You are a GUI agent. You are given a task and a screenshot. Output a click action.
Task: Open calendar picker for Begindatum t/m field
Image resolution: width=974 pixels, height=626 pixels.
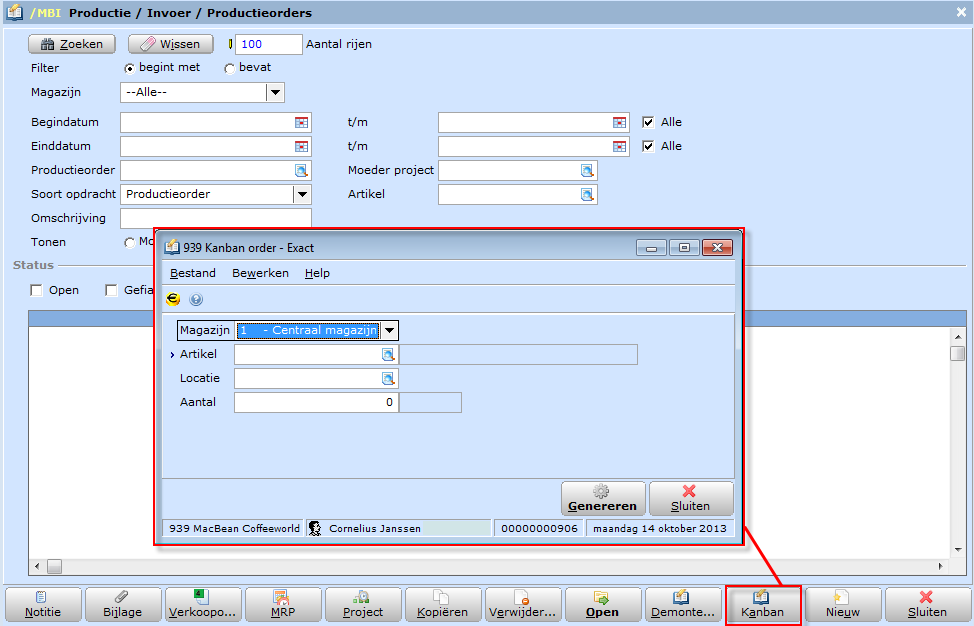619,122
